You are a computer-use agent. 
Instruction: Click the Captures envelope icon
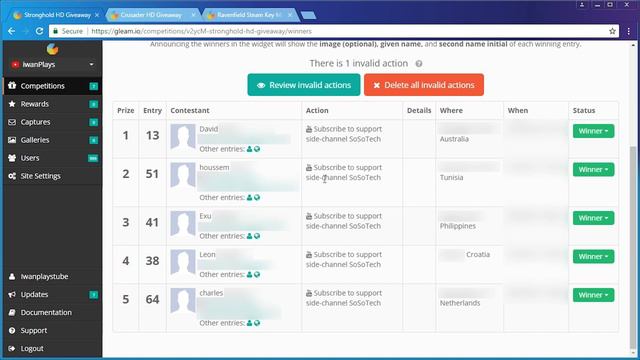pos(12,122)
